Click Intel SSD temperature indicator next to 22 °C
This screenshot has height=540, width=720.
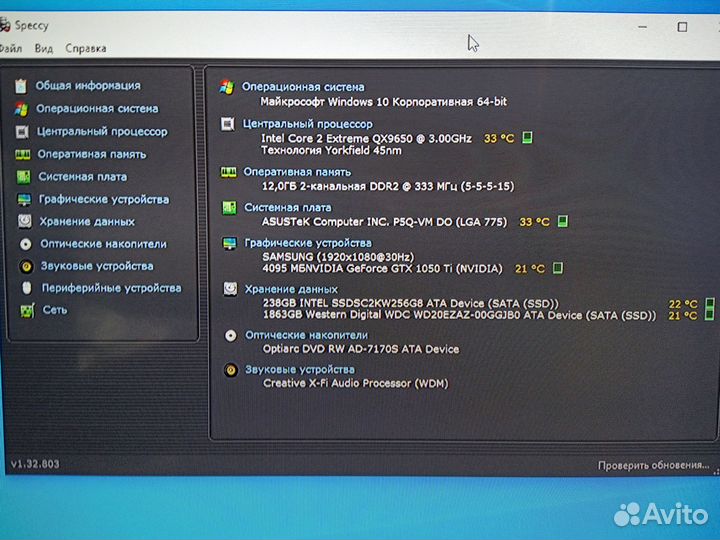click(710, 303)
